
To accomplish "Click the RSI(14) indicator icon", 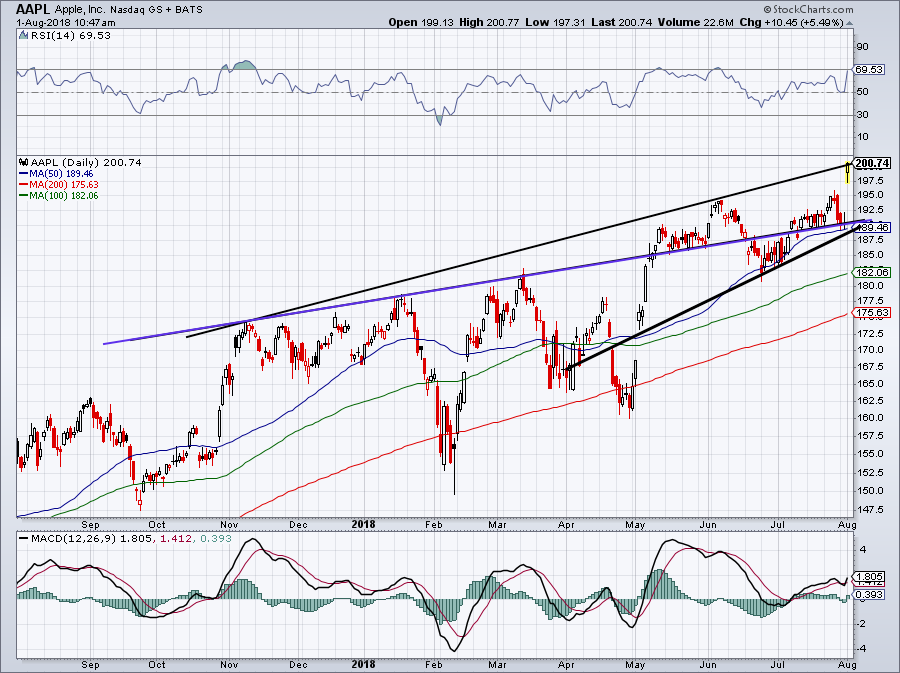I will pyautogui.click(x=23, y=36).
